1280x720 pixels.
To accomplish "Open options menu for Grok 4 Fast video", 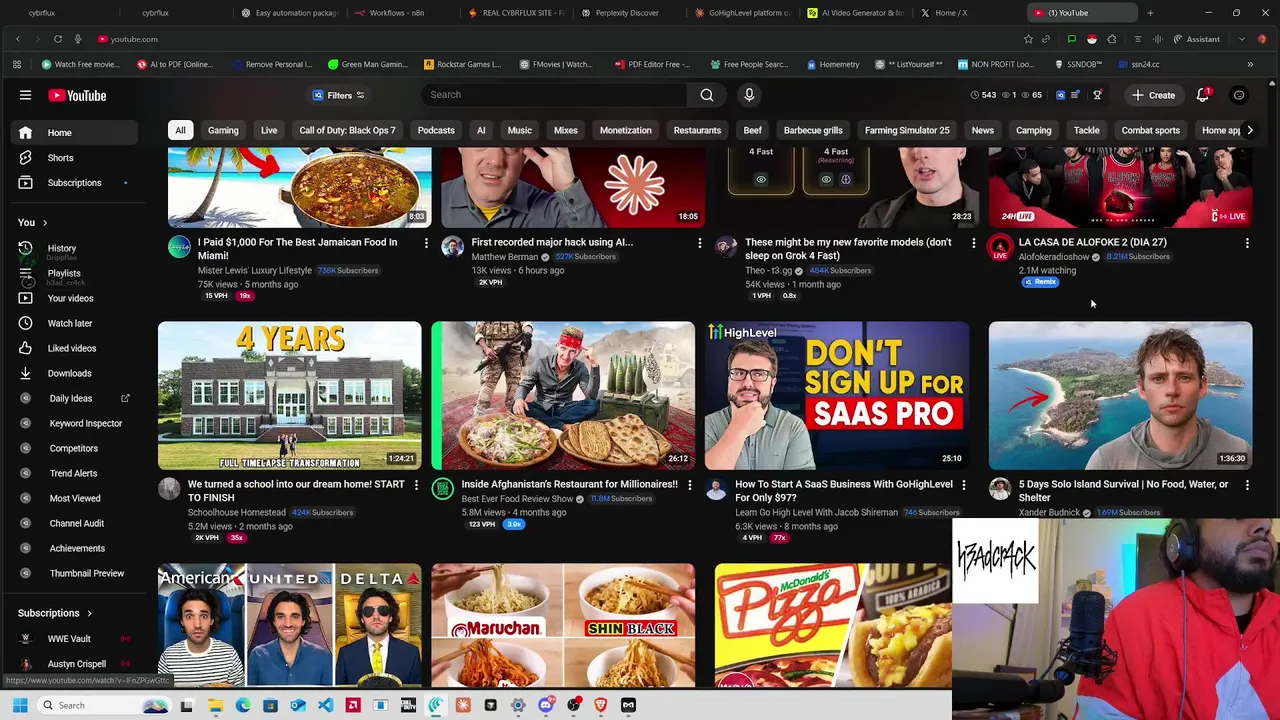I will coord(973,243).
